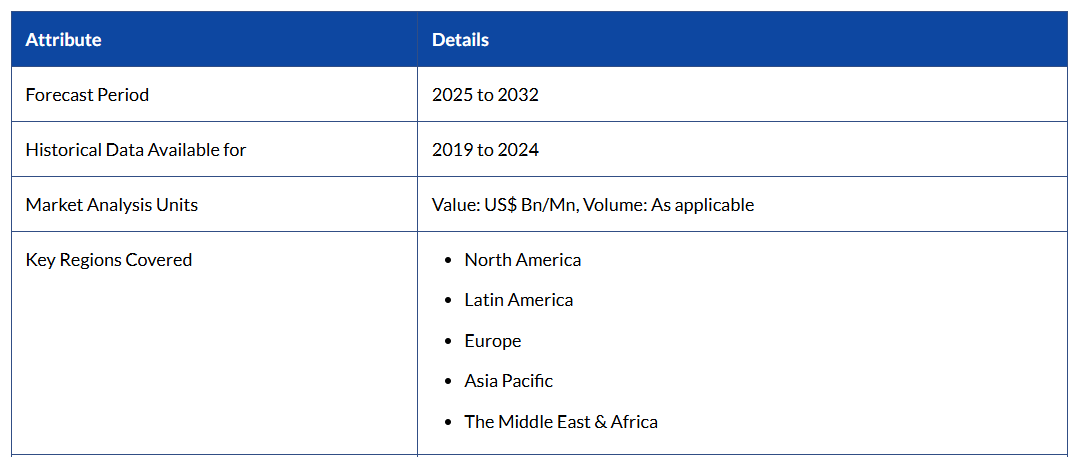This screenshot has height=457, width=1072.
Task: Select the Key Regions Covered cell
Action: click(109, 260)
